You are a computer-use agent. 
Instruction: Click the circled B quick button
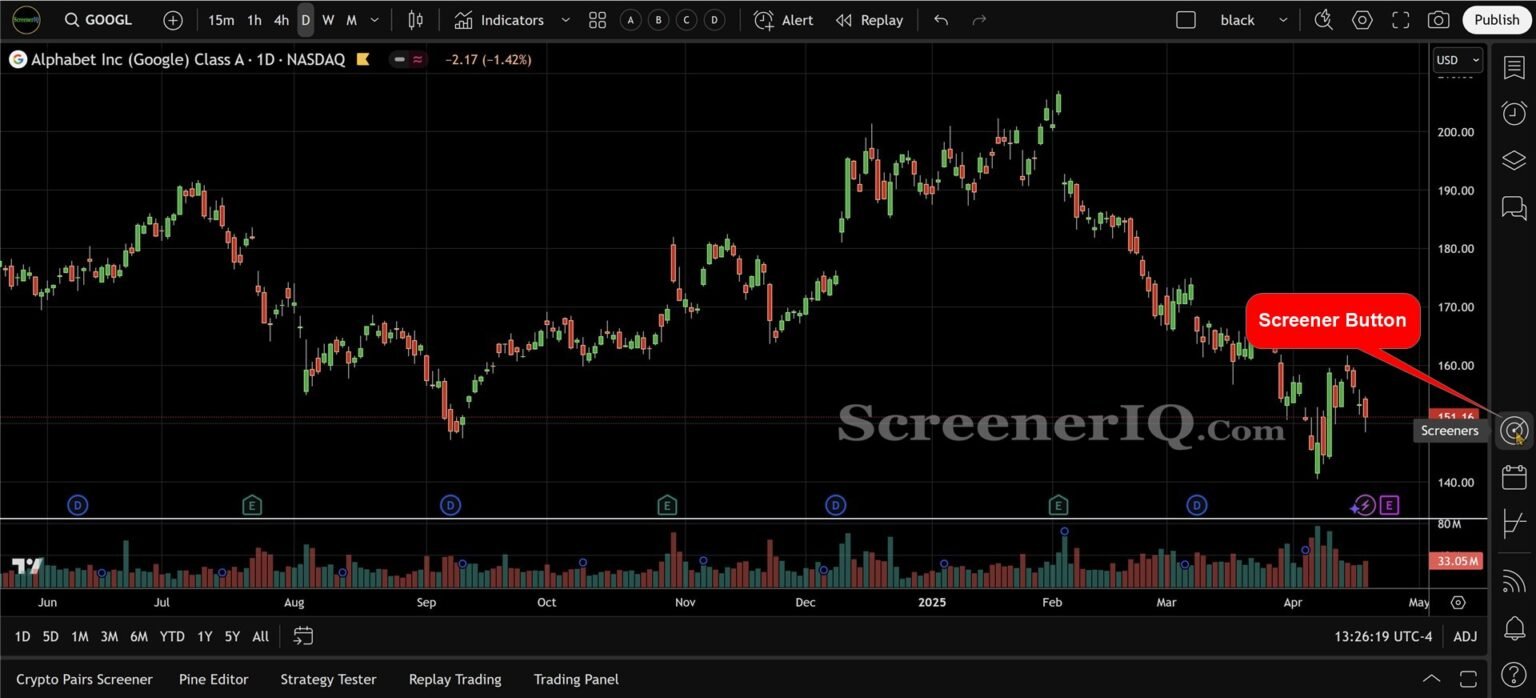pos(658,20)
